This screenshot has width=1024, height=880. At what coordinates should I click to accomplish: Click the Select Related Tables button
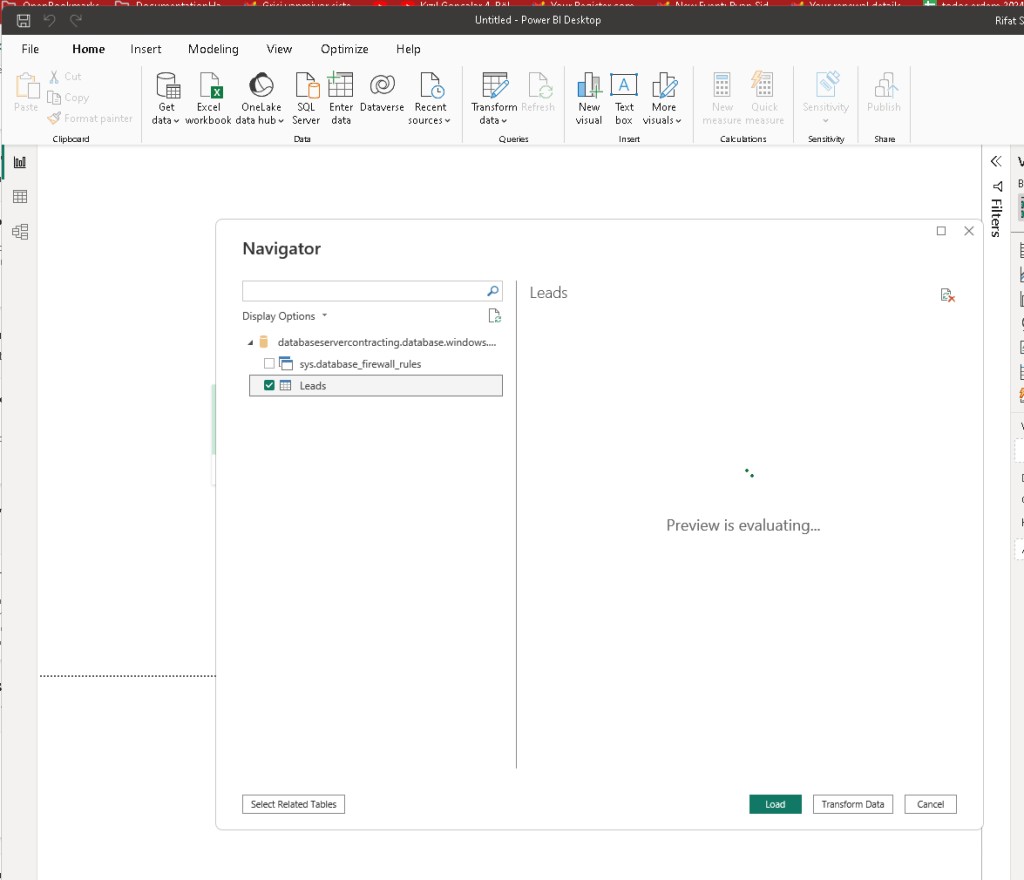[293, 804]
